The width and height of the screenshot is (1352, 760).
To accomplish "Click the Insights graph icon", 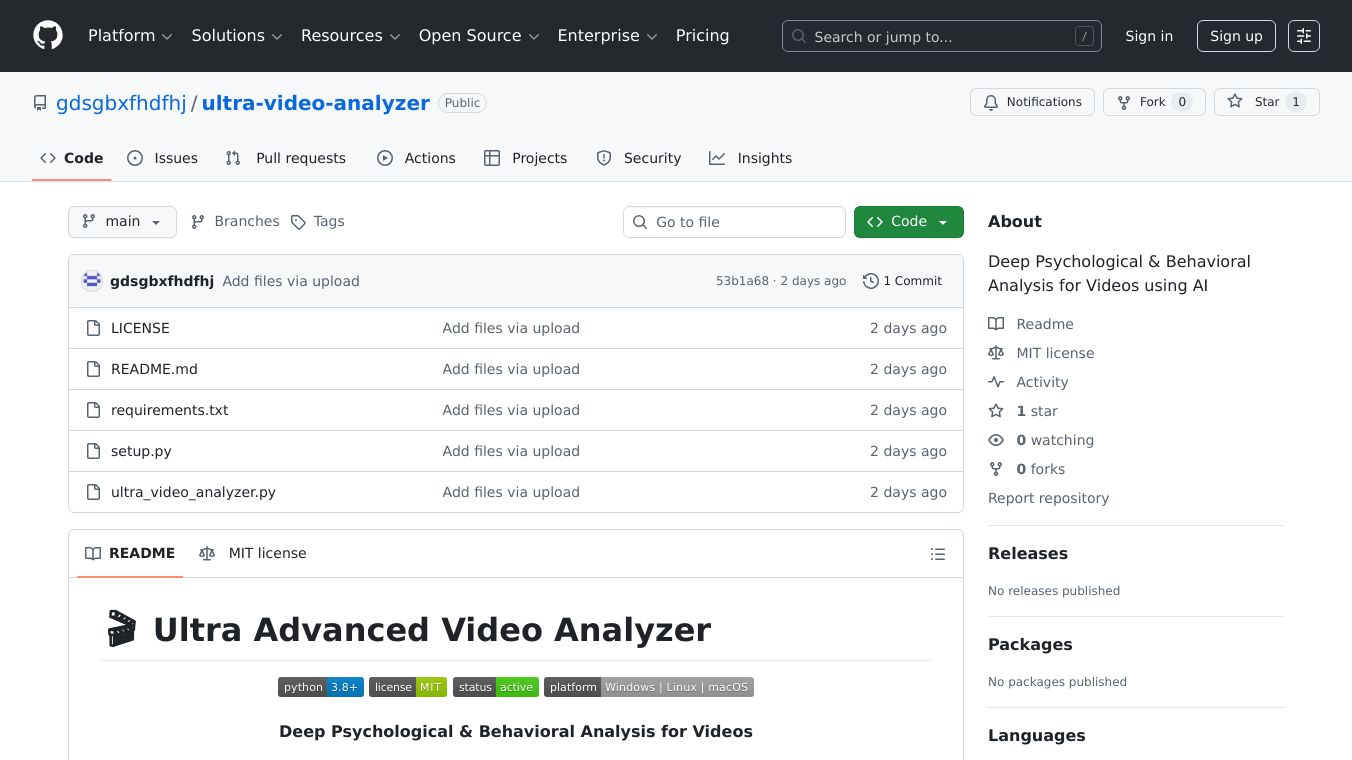I will coord(717,158).
